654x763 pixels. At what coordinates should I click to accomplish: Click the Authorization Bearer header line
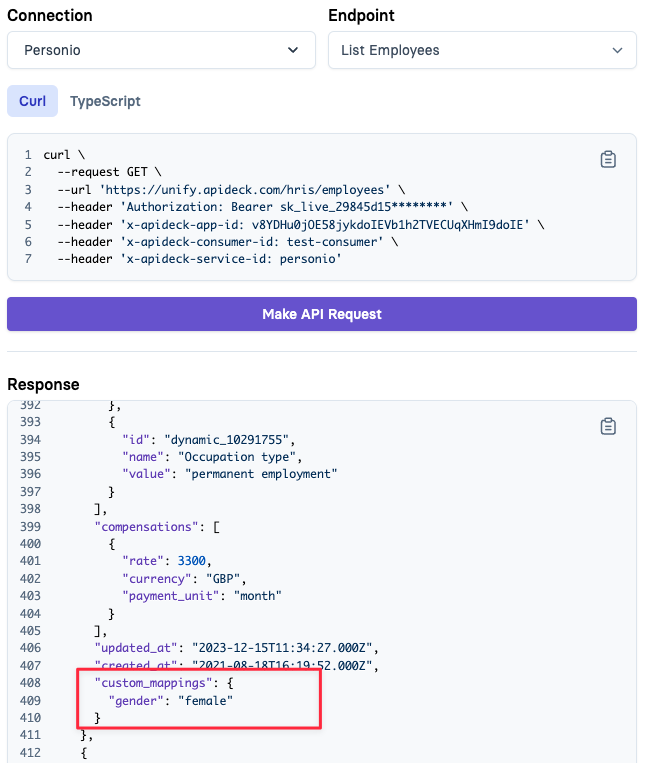coord(262,207)
